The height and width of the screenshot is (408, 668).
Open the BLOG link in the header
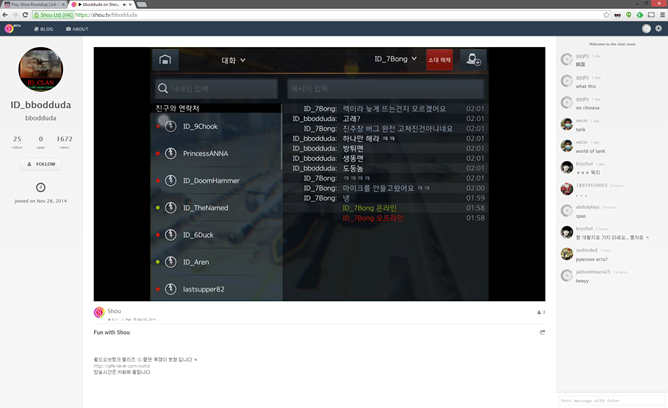coord(43,29)
